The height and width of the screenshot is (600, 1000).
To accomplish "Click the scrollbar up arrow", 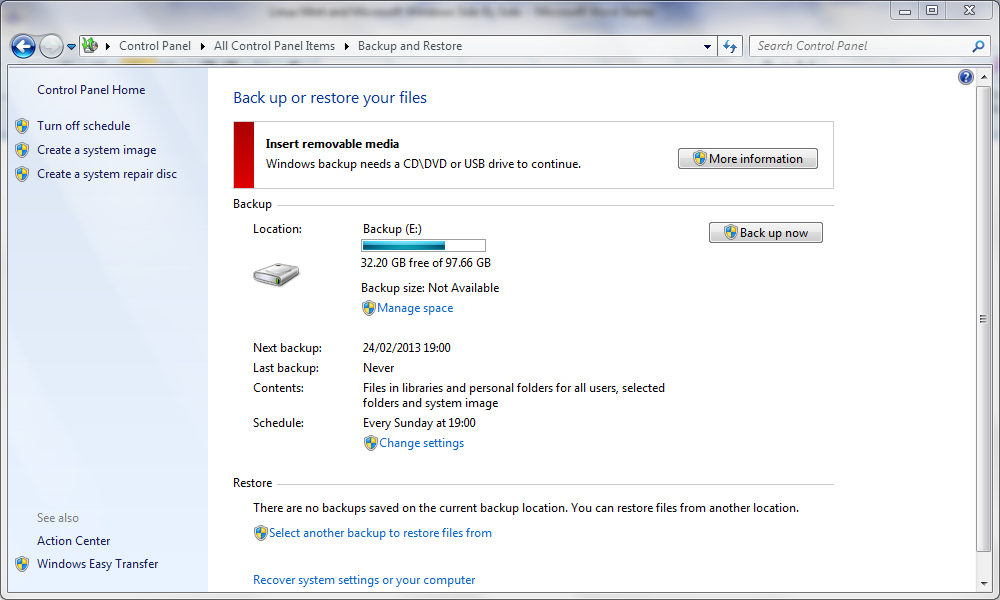I will [x=983, y=77].
